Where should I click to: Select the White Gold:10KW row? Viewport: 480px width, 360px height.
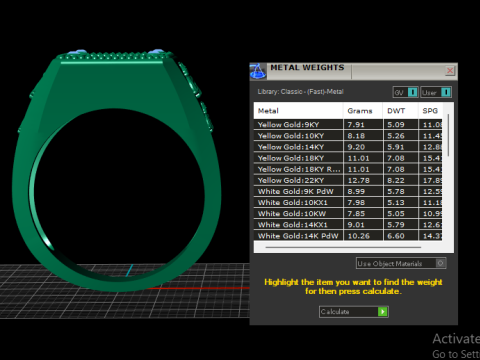348,214
